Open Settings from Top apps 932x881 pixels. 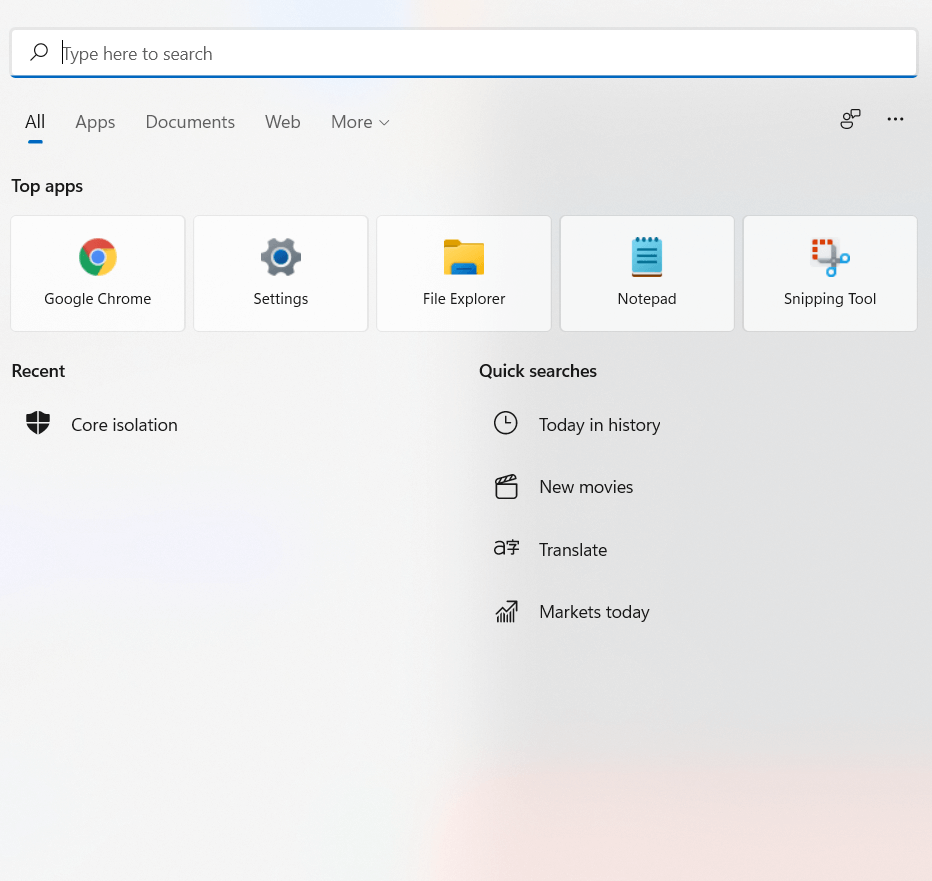coord(280,273)
